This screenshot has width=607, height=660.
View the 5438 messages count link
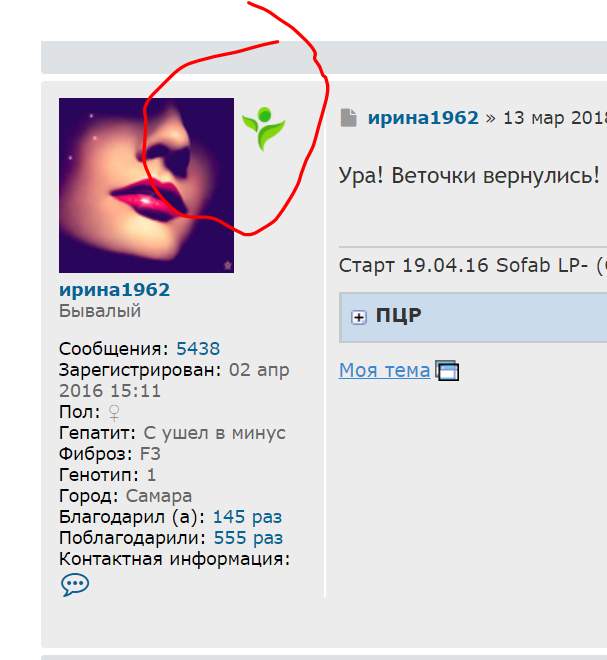click(198, 349)
